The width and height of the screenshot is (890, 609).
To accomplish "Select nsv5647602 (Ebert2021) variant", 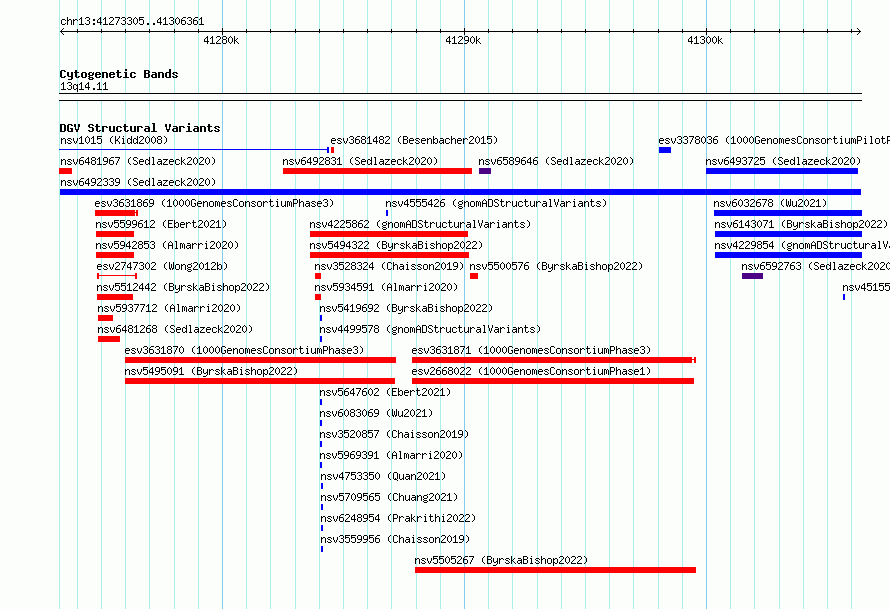I will (385, 392).
